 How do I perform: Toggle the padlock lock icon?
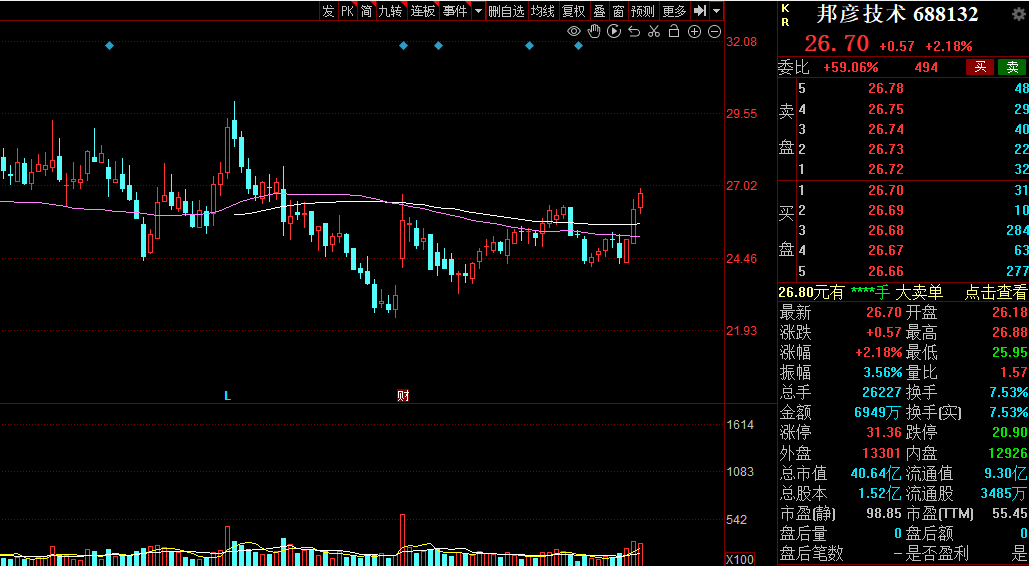[x=674, y=31]
